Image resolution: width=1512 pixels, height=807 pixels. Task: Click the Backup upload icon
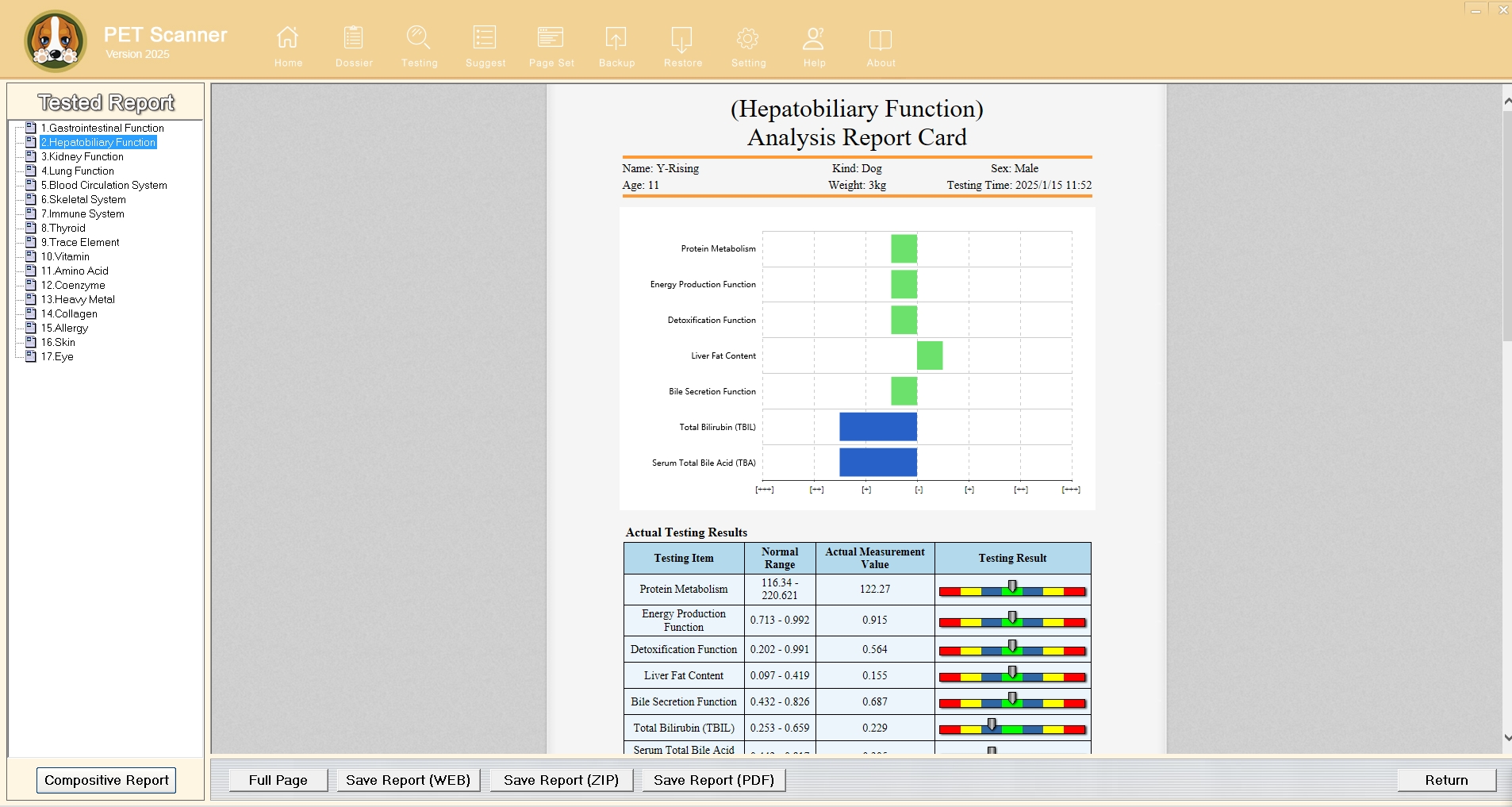[x=616, y=37]
